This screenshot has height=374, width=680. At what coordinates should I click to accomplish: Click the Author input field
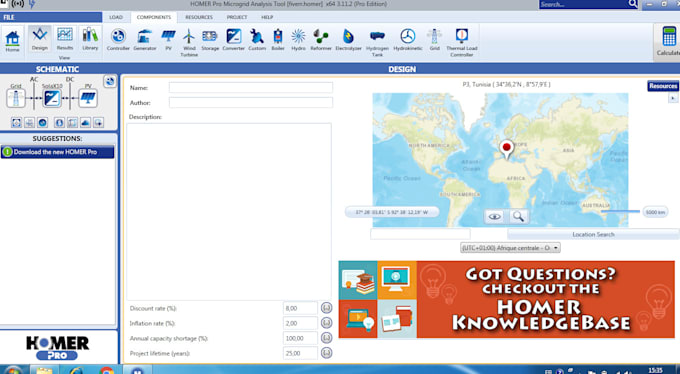pos(251,103)
